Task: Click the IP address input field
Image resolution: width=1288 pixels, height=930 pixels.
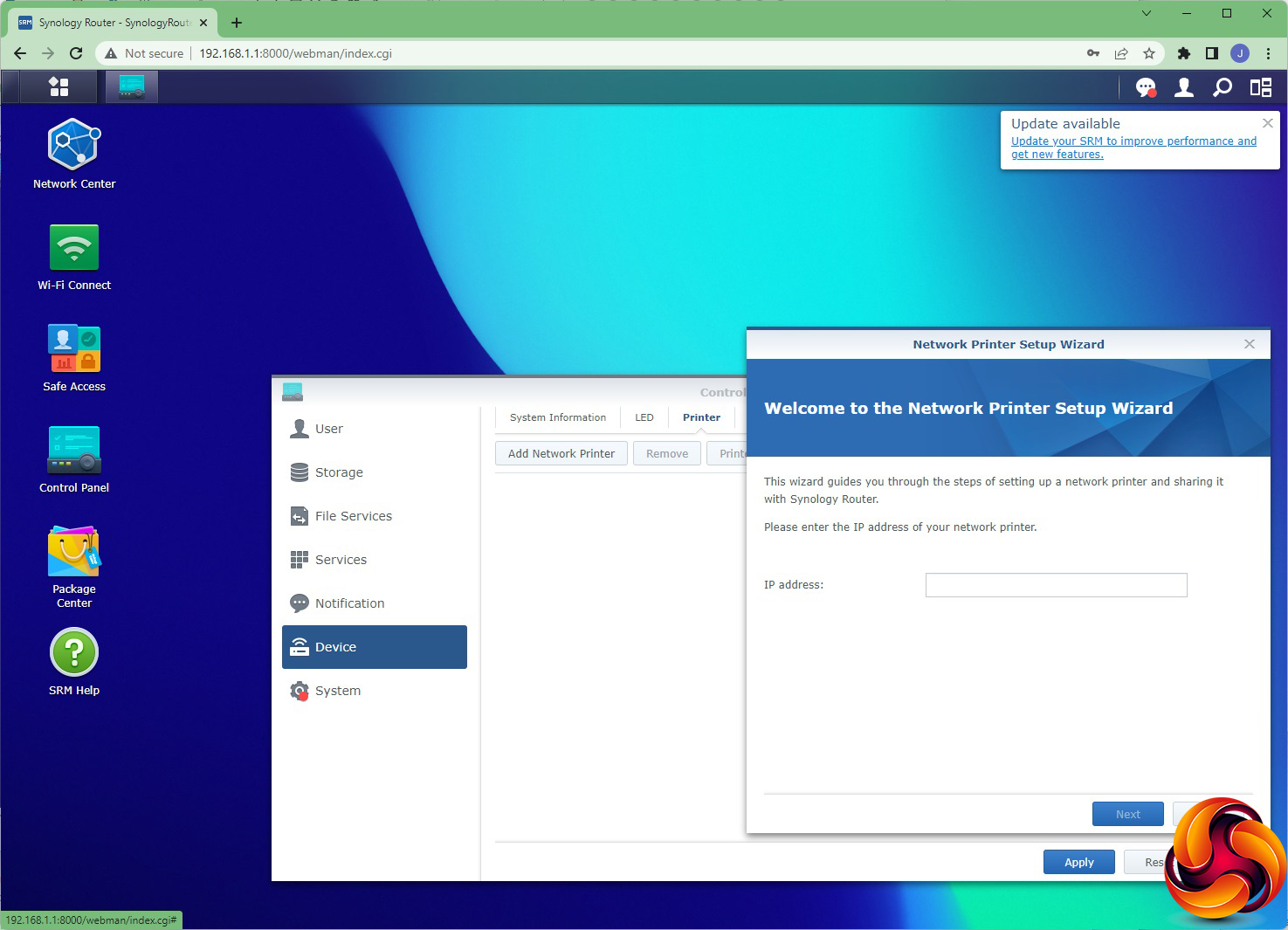Action: [x=1057, y=585]
